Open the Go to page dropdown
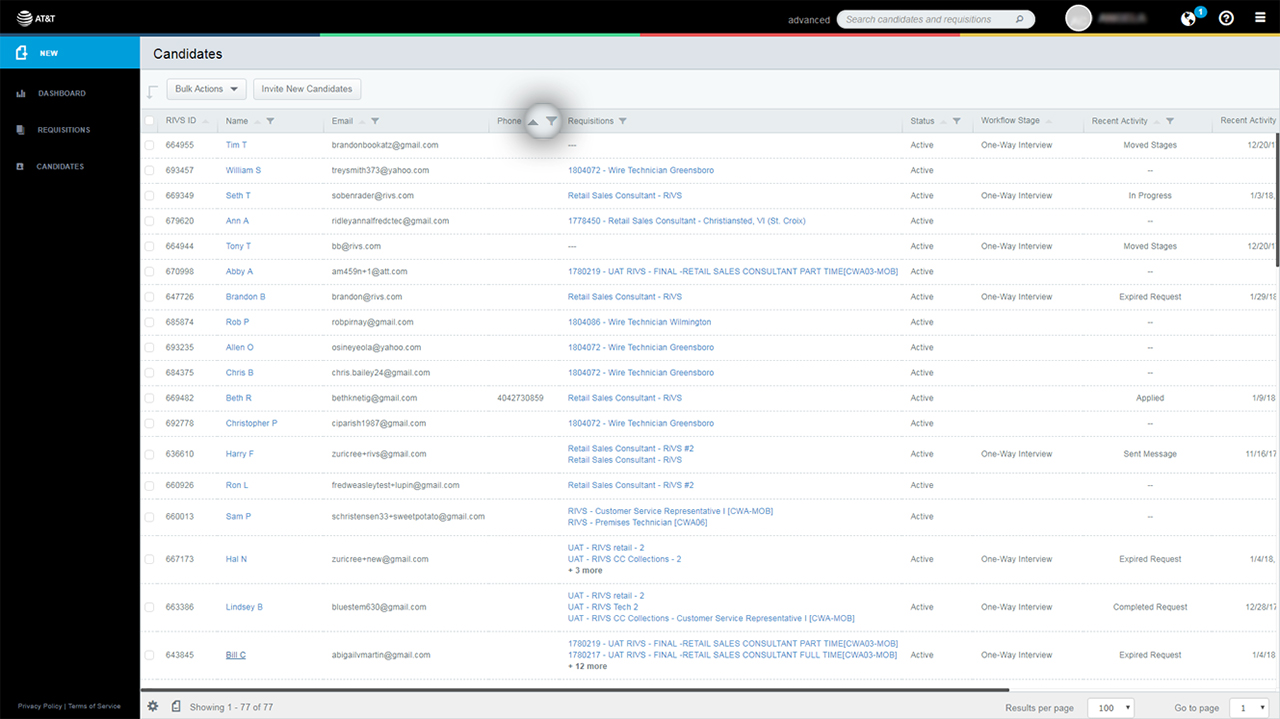The image size is (1280, 719). (1250, 707)
